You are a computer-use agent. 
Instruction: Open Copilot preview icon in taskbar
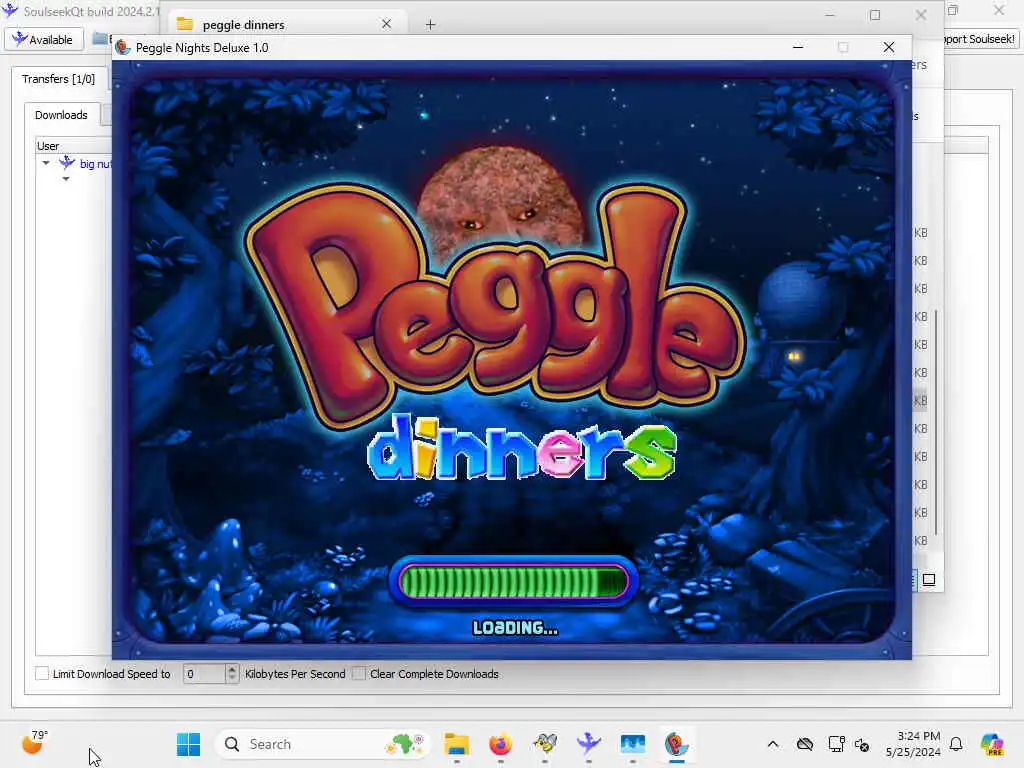[x=992, y=744]
